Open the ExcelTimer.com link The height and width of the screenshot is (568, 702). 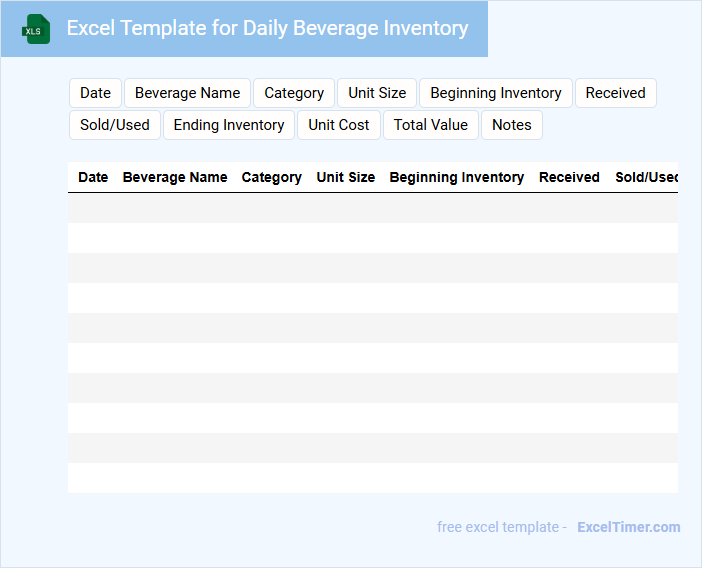(x=628, y=527)
